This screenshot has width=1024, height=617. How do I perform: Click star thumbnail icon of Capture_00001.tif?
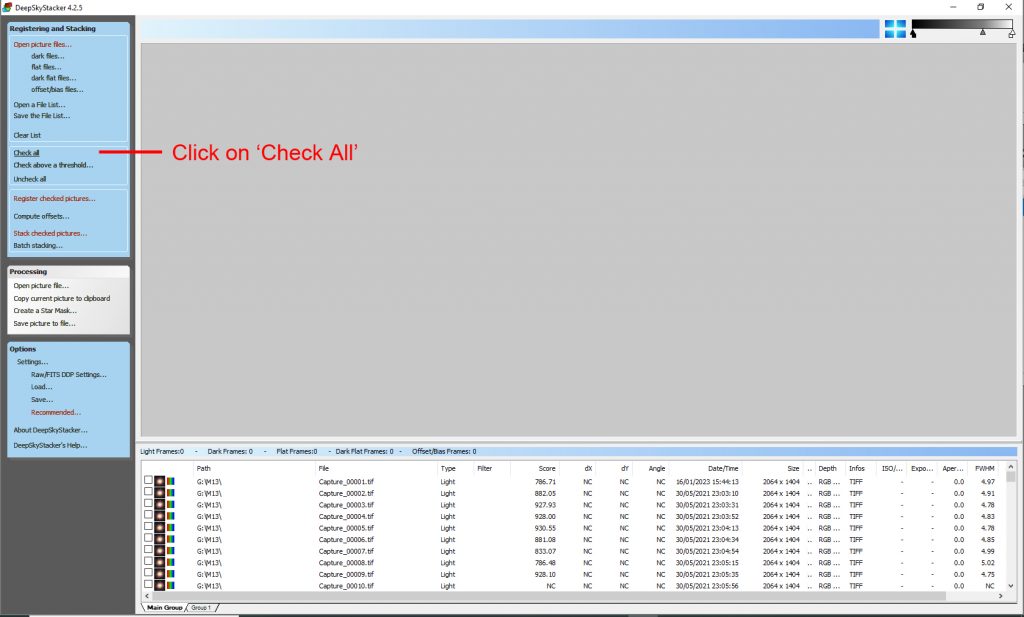[159, 482]
